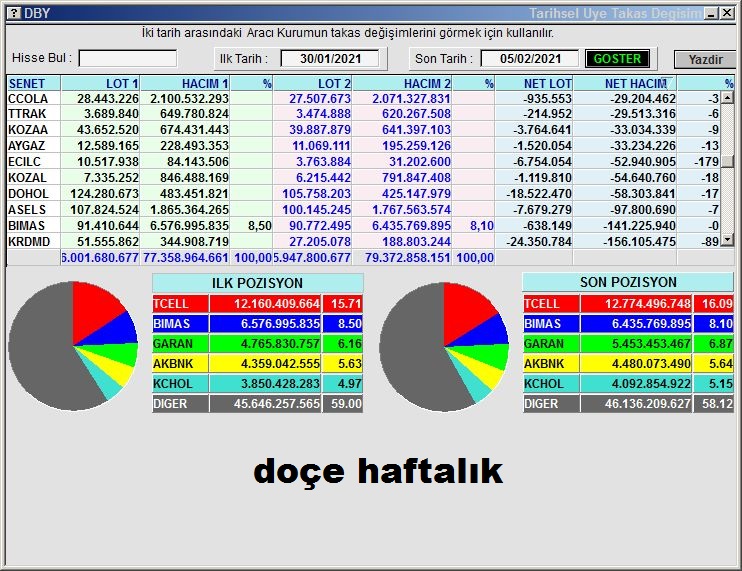Click NET HACIM value -54.640.760

coord(643,178)
